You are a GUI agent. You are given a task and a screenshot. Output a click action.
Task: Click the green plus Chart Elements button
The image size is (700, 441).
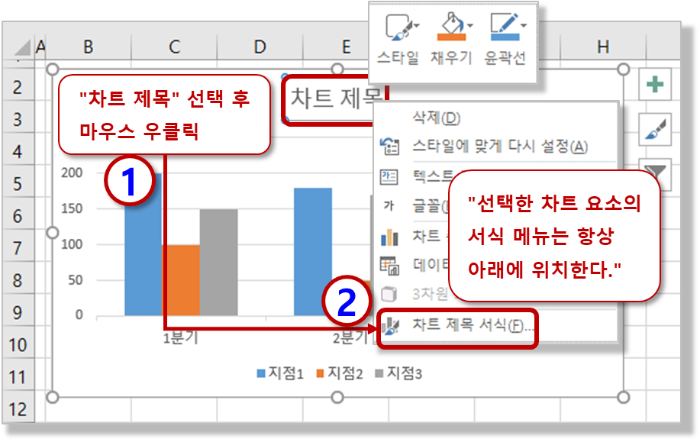(655, 84)
